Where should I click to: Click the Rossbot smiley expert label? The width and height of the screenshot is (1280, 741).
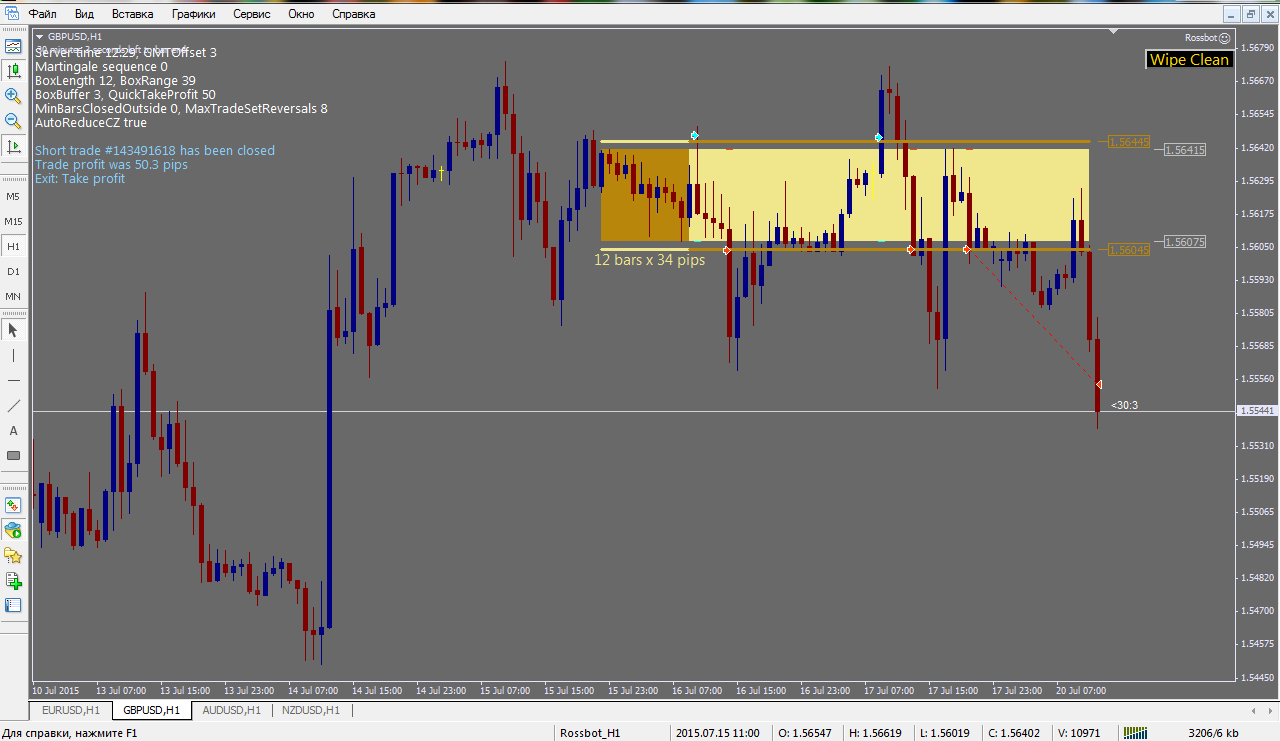[1207, 37]
